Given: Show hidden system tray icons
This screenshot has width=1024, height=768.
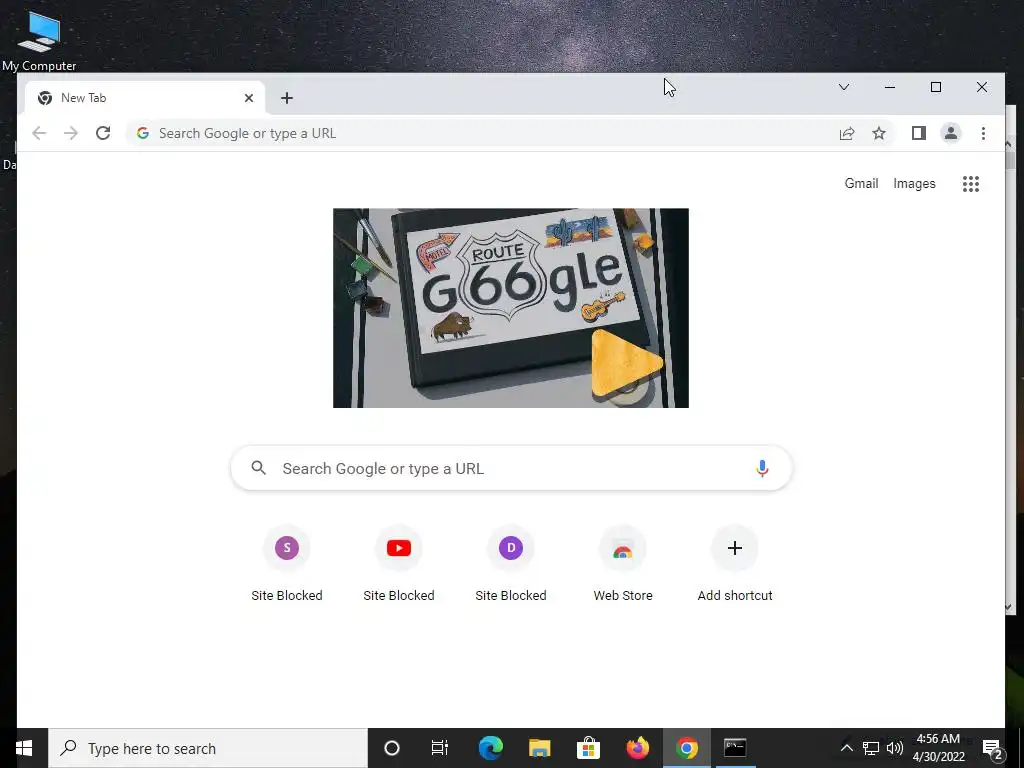Looking at the screenshot, I should click(846, 748).
